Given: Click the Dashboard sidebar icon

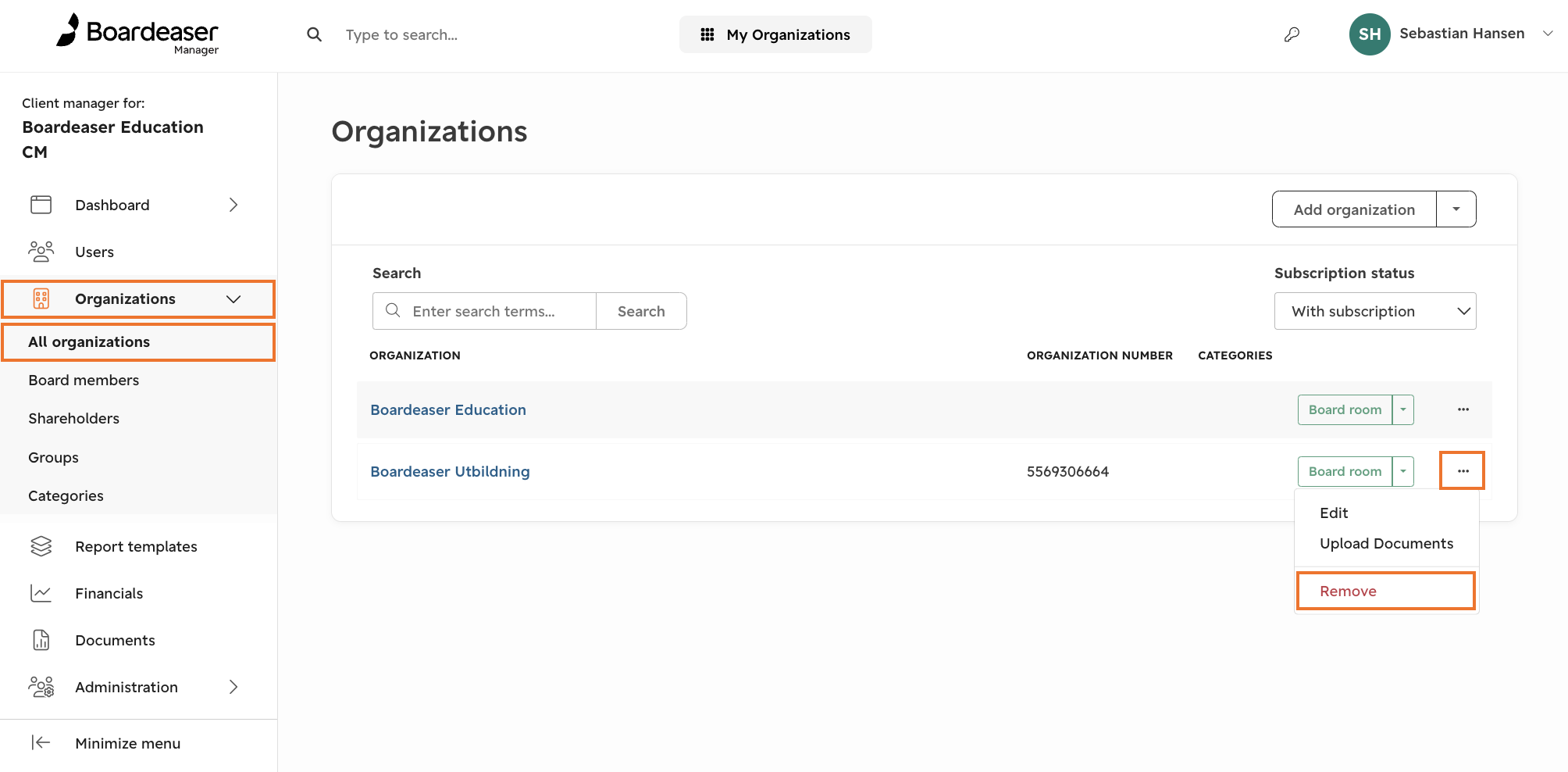Looking at the screenshot, I should (41, 205).
